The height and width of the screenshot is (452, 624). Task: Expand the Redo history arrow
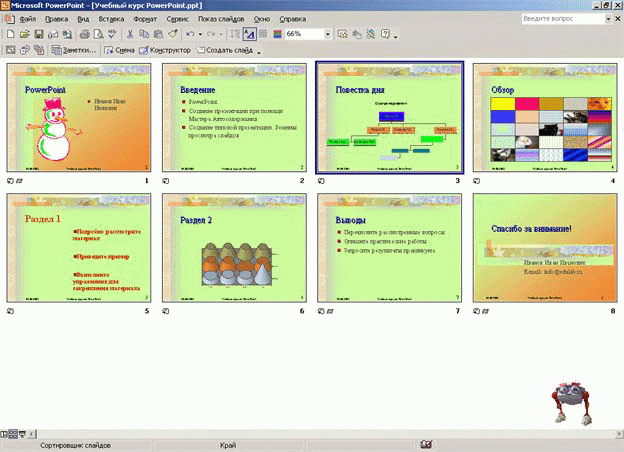coord(221,35)
